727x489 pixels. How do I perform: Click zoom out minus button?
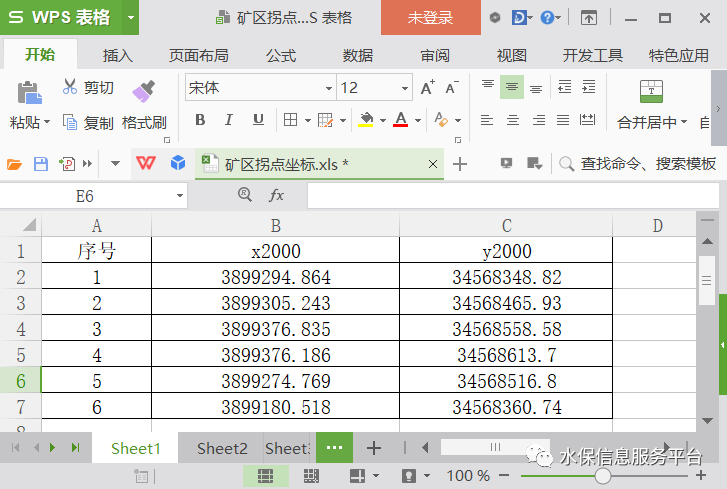tap(504, 476)
